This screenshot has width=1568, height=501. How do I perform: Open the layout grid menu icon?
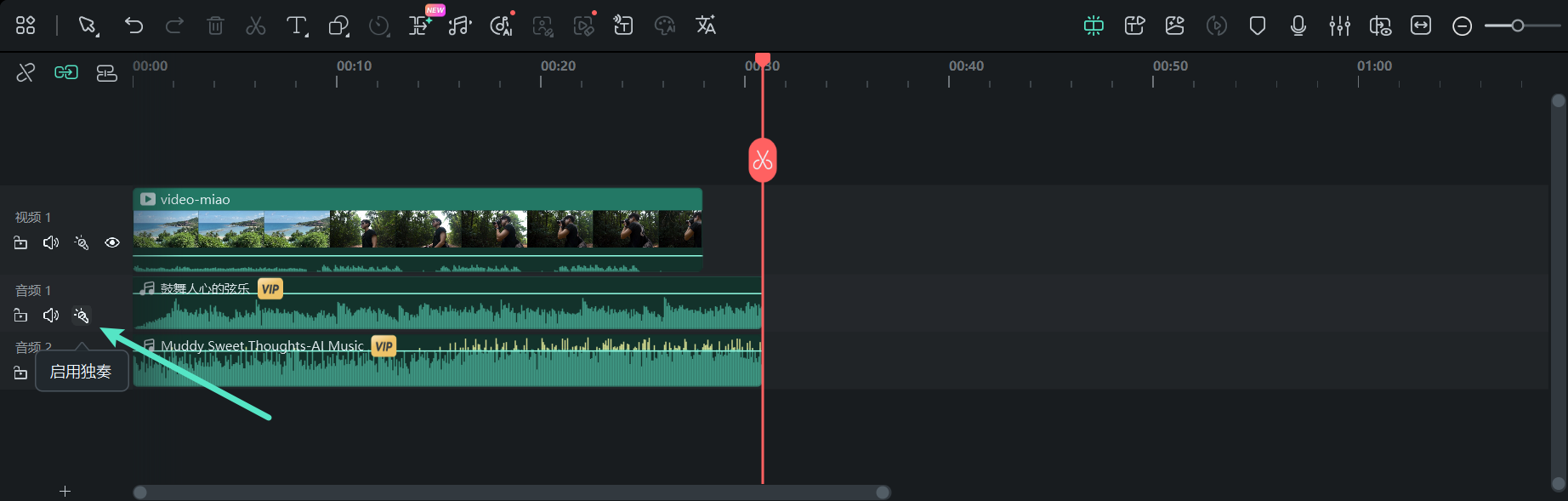pos(26,26)
